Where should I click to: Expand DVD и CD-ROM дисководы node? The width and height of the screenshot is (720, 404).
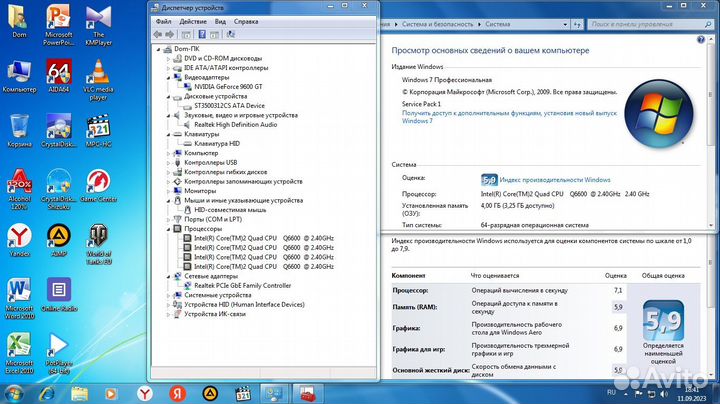point(169,59)
